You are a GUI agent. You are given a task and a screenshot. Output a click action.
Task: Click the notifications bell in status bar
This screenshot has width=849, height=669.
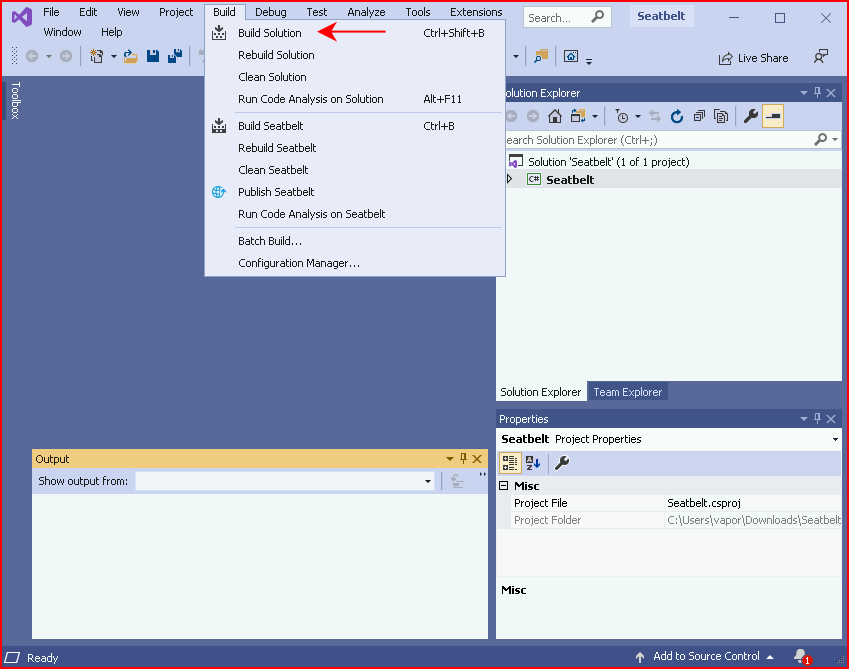tap(801, 657)
